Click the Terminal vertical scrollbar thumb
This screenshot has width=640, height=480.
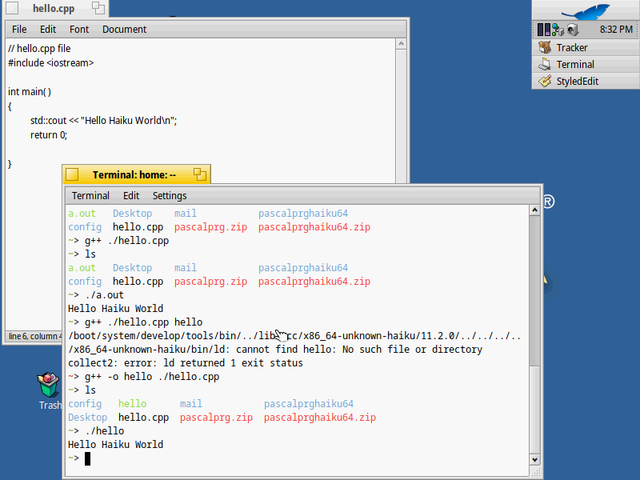pyautogui.click(x=535, y=409)
